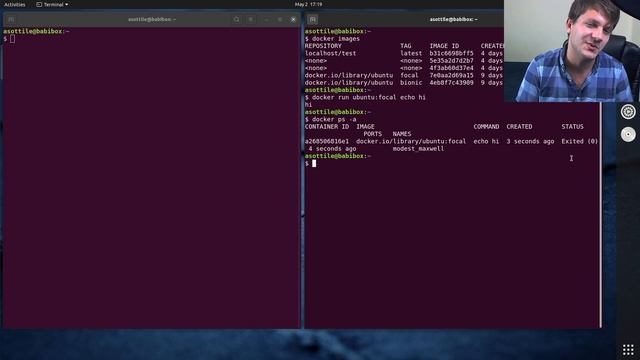Click left terminal title 'asottile@babibox: ~'
640x360 pixels.
click(x=152, y=19)
